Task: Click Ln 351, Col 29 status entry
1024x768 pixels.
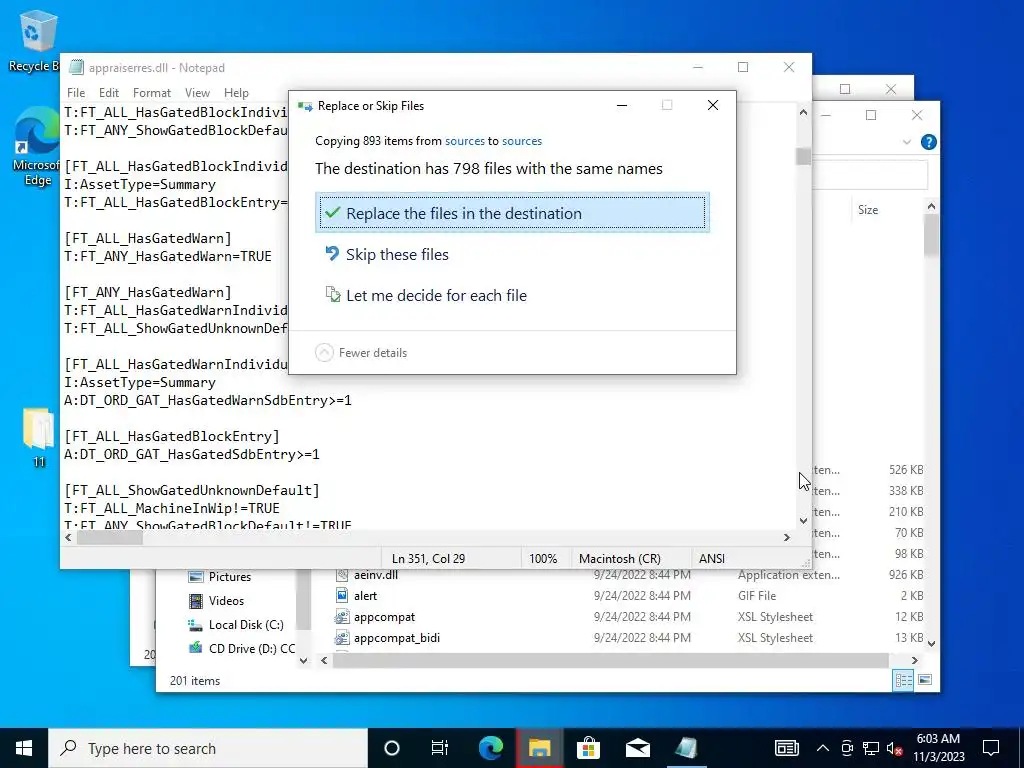Action: pos(428,559)
